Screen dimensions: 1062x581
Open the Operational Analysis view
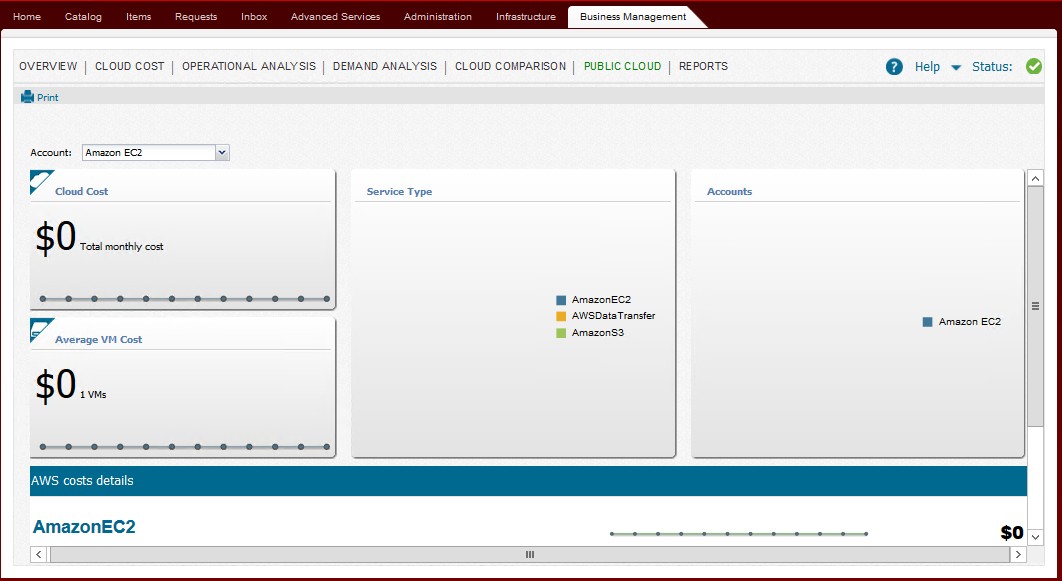click(x=249, y=67)
